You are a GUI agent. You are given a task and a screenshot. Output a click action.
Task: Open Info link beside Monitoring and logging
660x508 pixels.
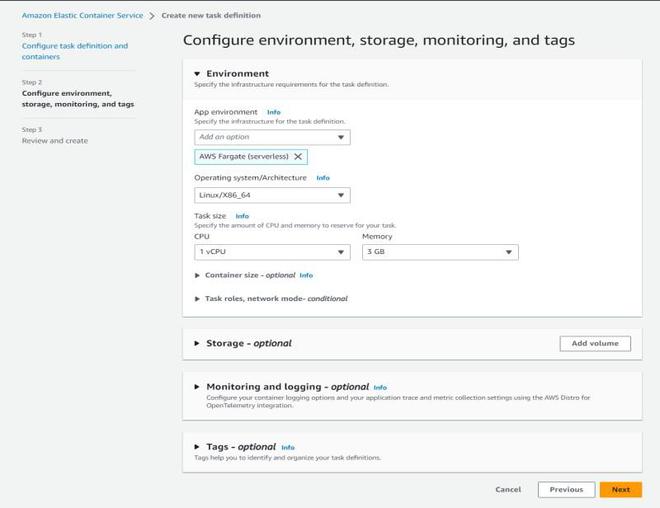[380, 388]
